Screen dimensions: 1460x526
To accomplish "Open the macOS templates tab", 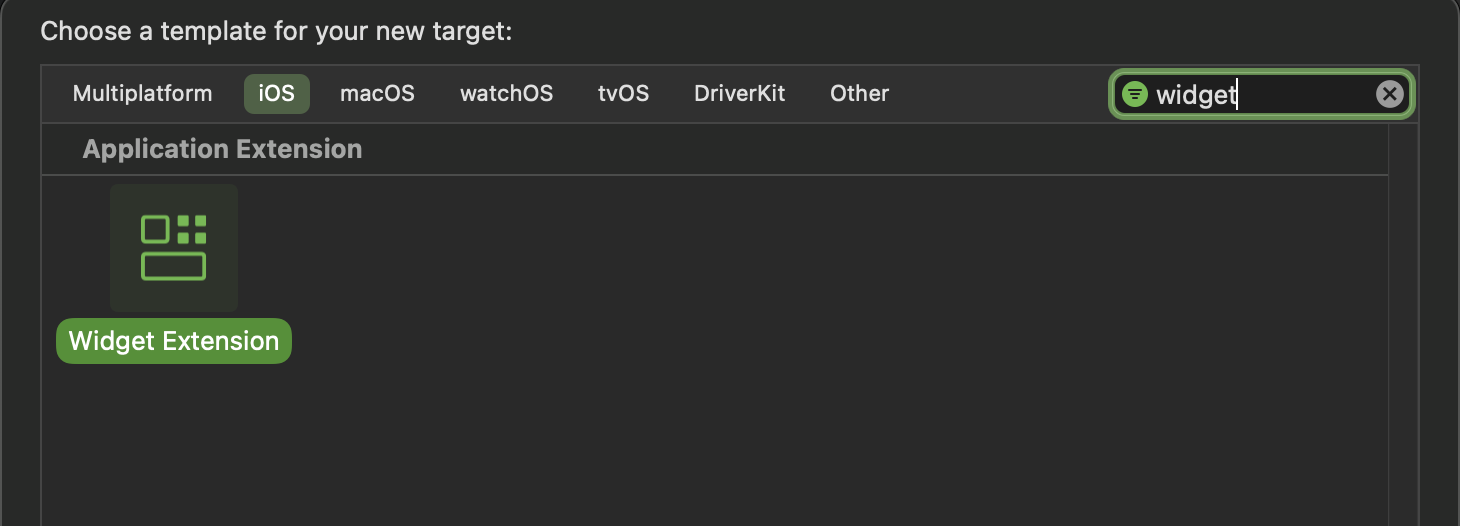I will pyautogui.click(x=377, y=94).
